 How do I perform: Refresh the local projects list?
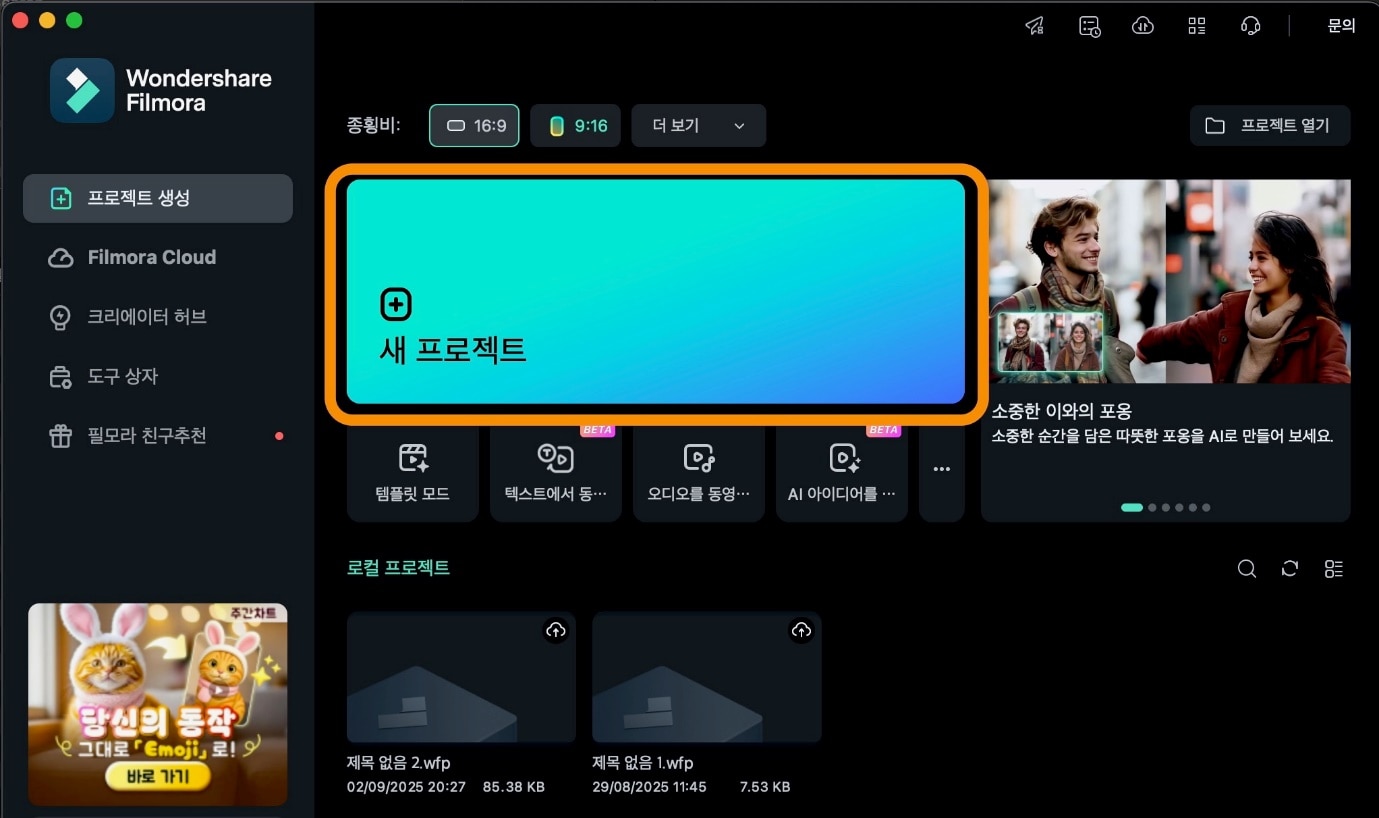click(x=1290, y=568)
